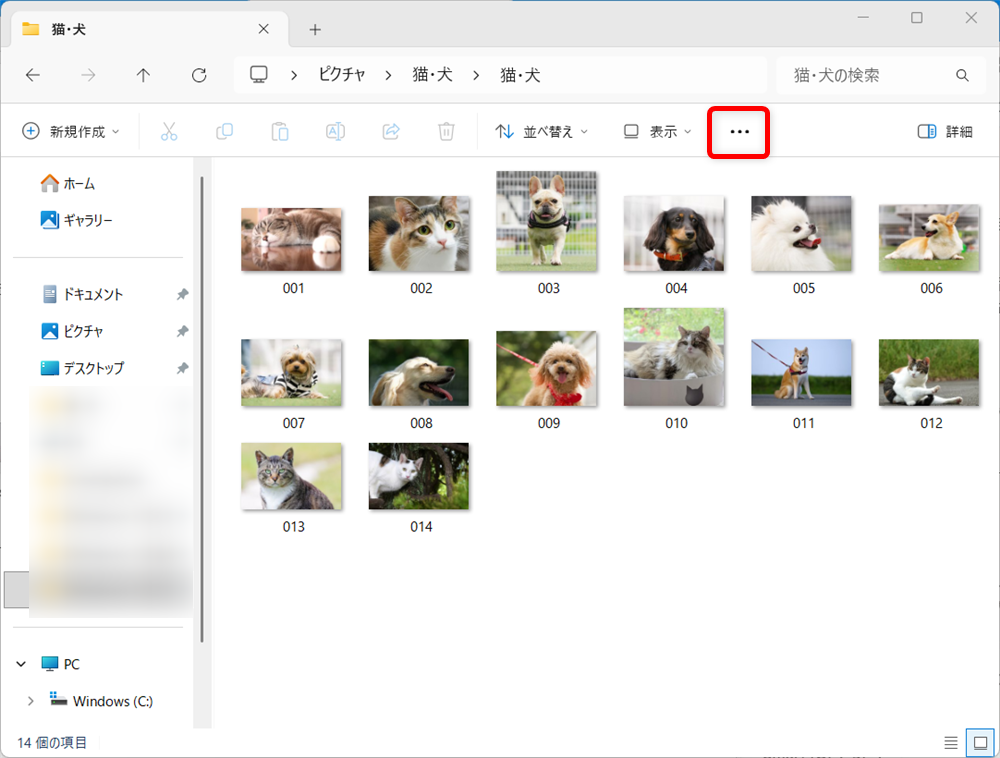Image resolution: width=1000 pixels, height=758 pixels.
Task: Click the Delete icon on the toolbar
Action: 446,130
